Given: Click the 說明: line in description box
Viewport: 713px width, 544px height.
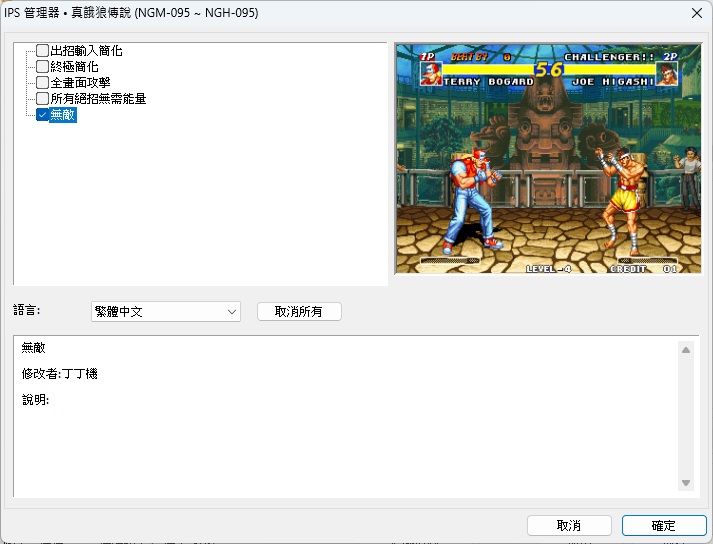Looking at the screenshot, I should [x=35, y=400].
